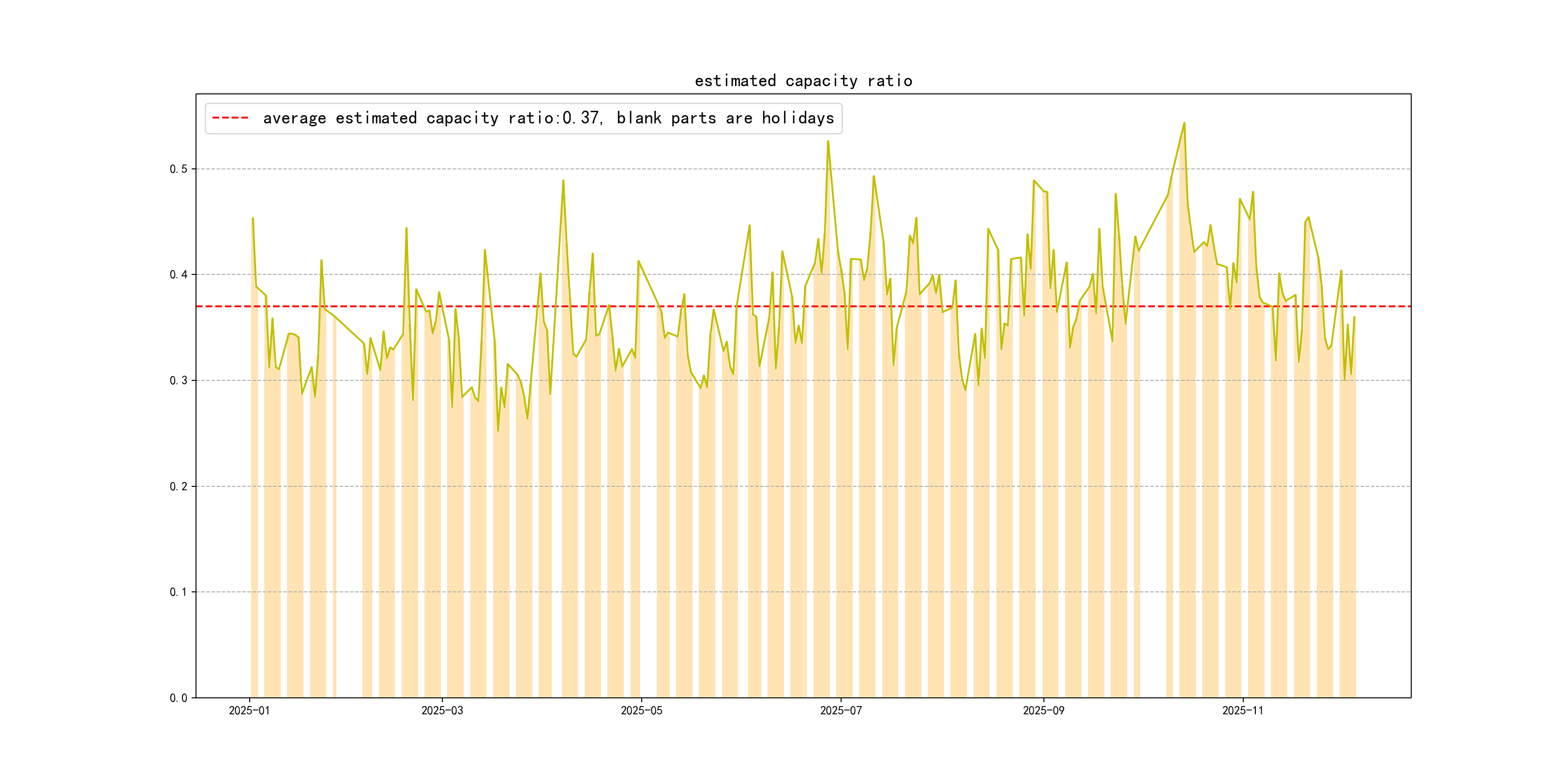This screenshot has width=1568, height=784.
Task: Select the 2025-07 x-axis label
Action: click(841, 710)
